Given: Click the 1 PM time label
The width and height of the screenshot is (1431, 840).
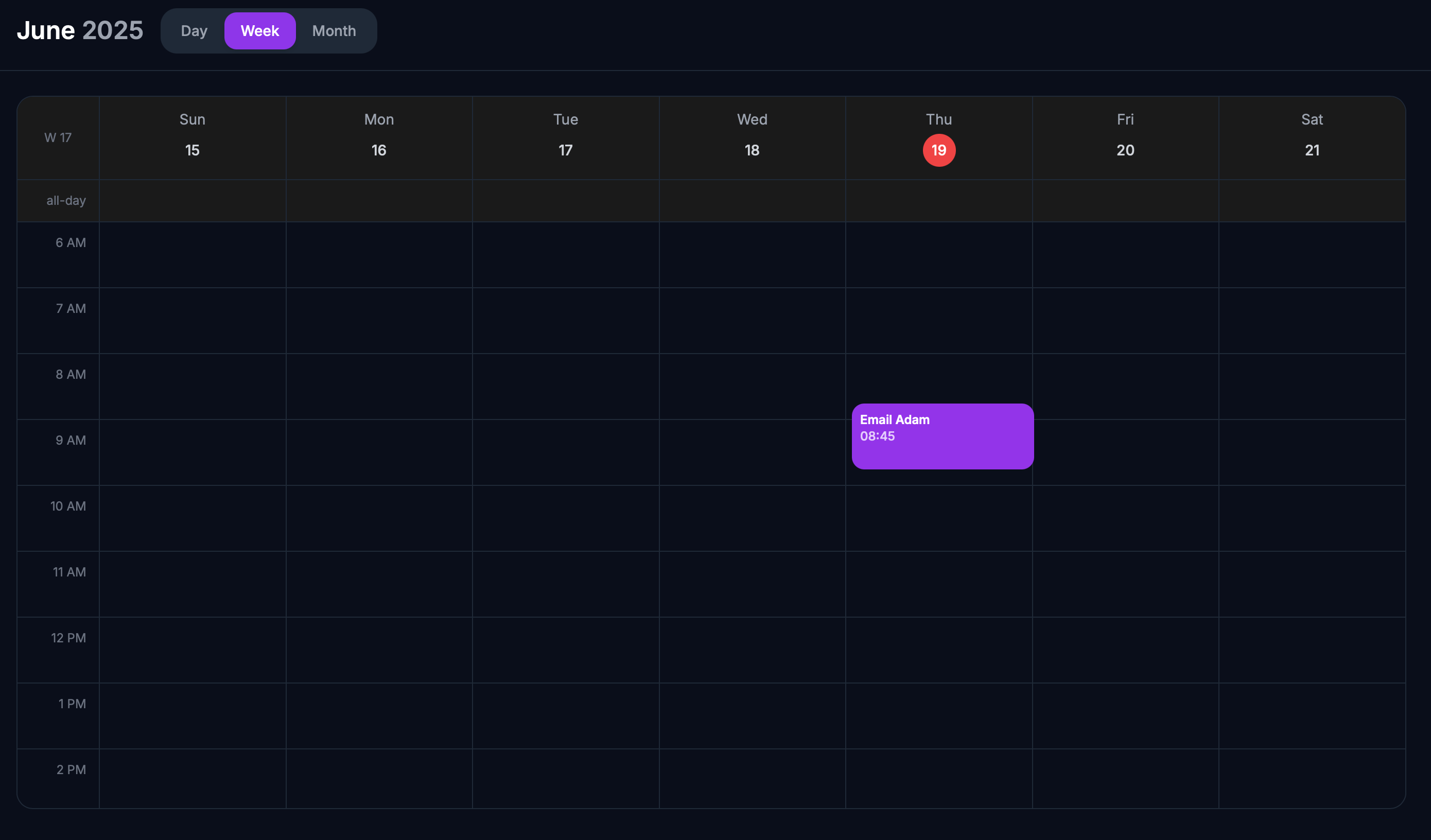Looking at the screenshot, I should (x=72, y=704).
